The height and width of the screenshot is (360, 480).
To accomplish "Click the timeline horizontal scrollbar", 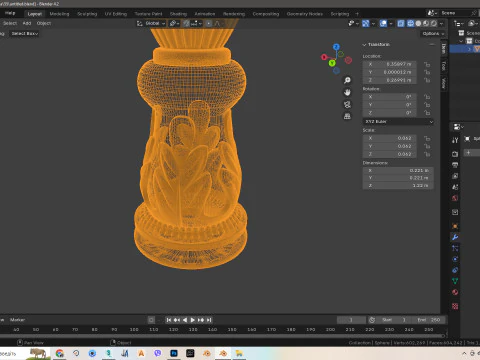I will point(222,336).
